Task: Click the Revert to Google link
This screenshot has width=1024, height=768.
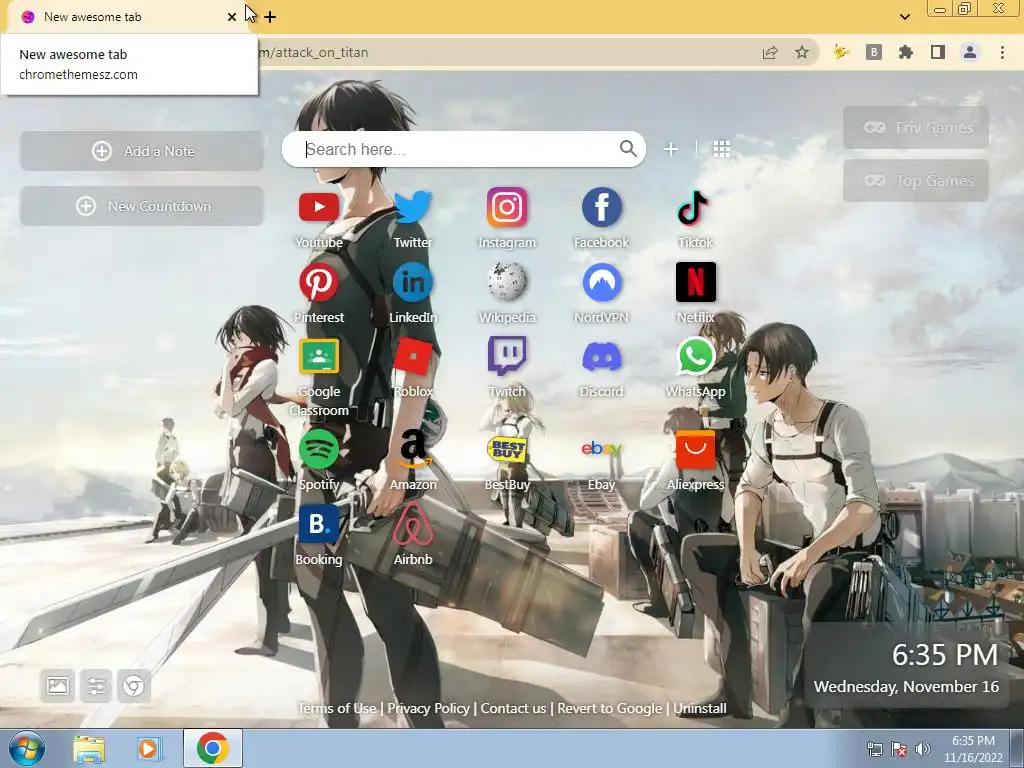Action: click(x=609, y=708)
